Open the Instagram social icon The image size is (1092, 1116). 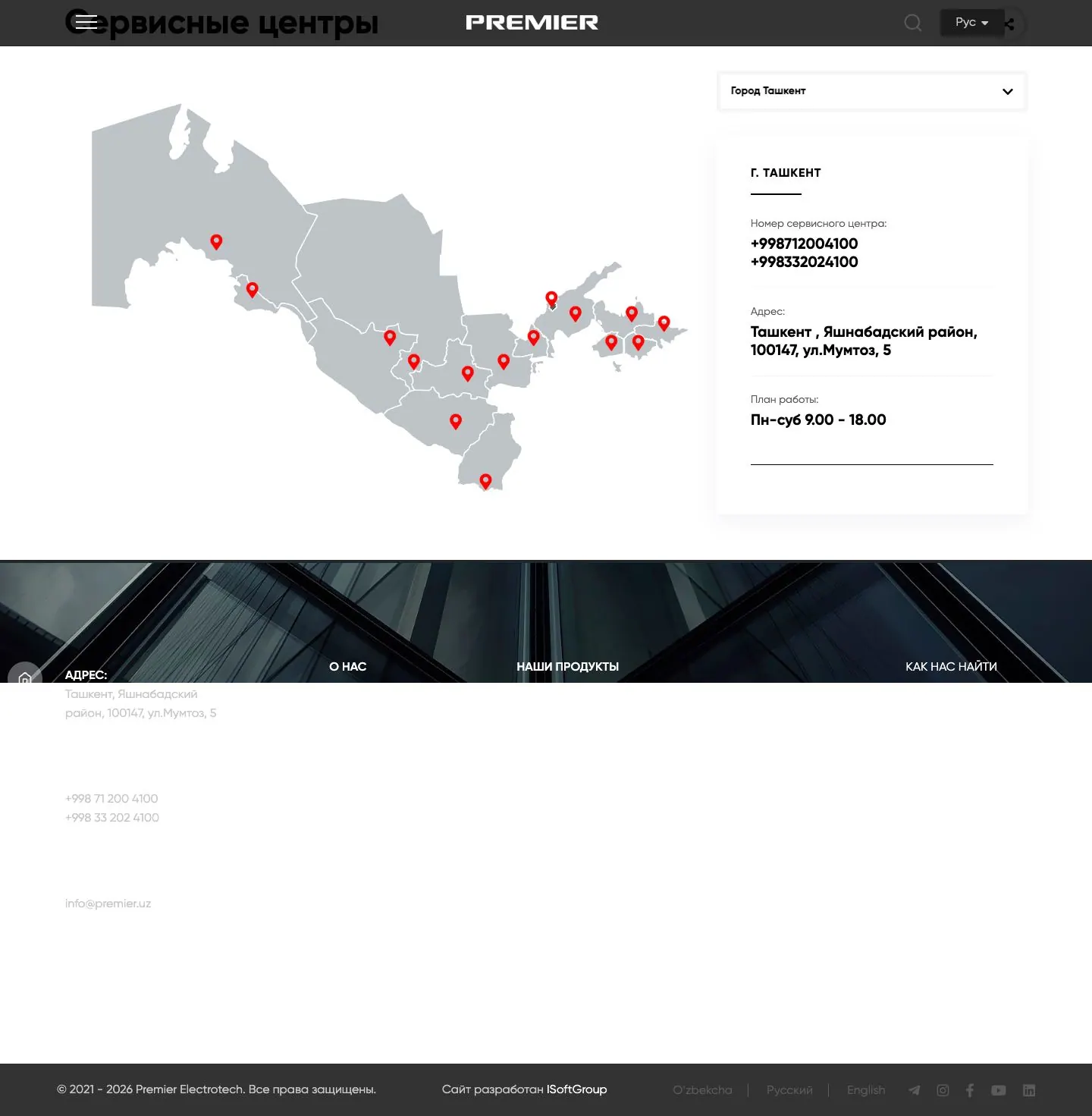pyautogui.click(x=943, y=1090)
